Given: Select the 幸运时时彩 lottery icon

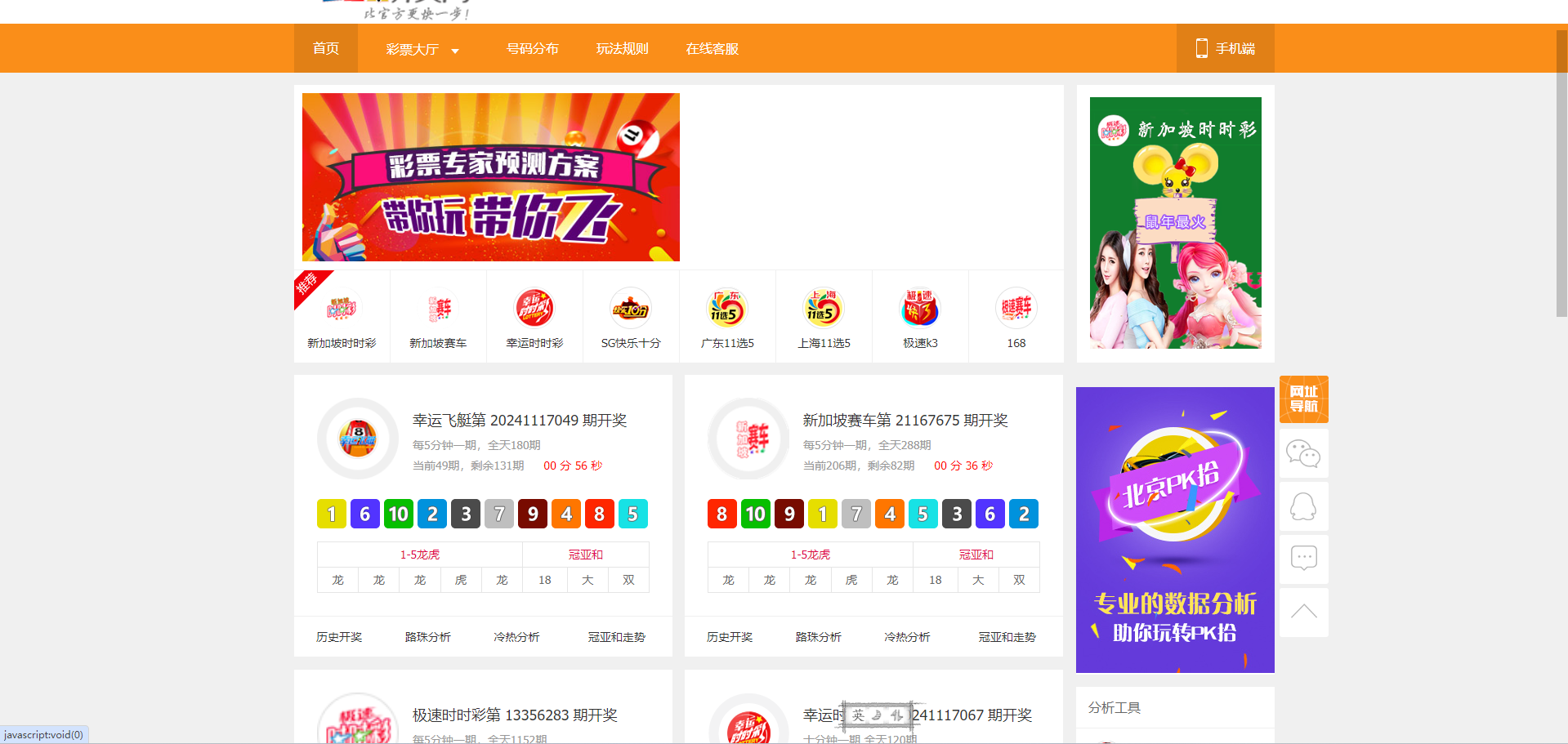Looking at the screenshot, I should coord(534,310).
